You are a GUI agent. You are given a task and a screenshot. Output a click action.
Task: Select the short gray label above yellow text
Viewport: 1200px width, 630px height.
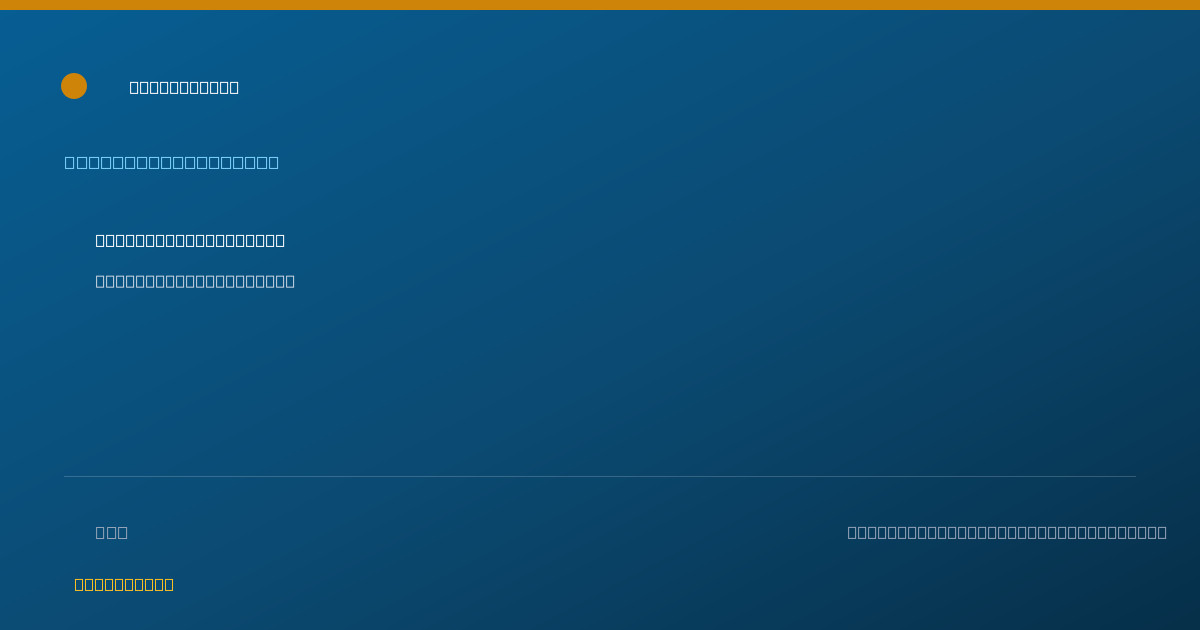pyautogui.click(x=112, y=532)
